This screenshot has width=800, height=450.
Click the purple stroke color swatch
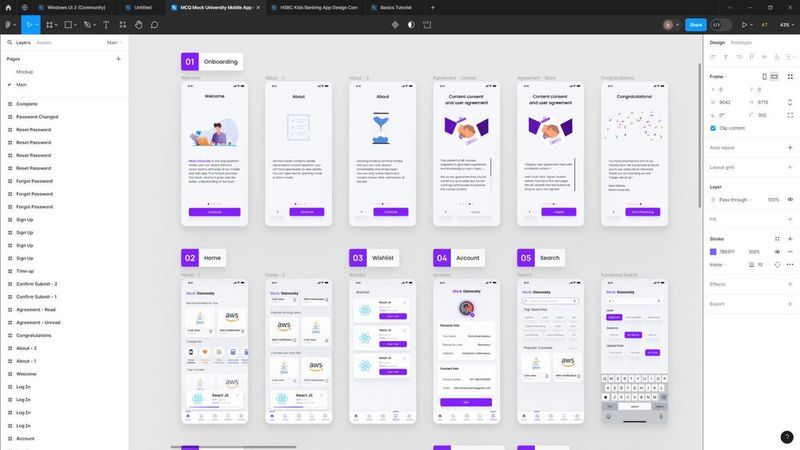coord(713,252)
